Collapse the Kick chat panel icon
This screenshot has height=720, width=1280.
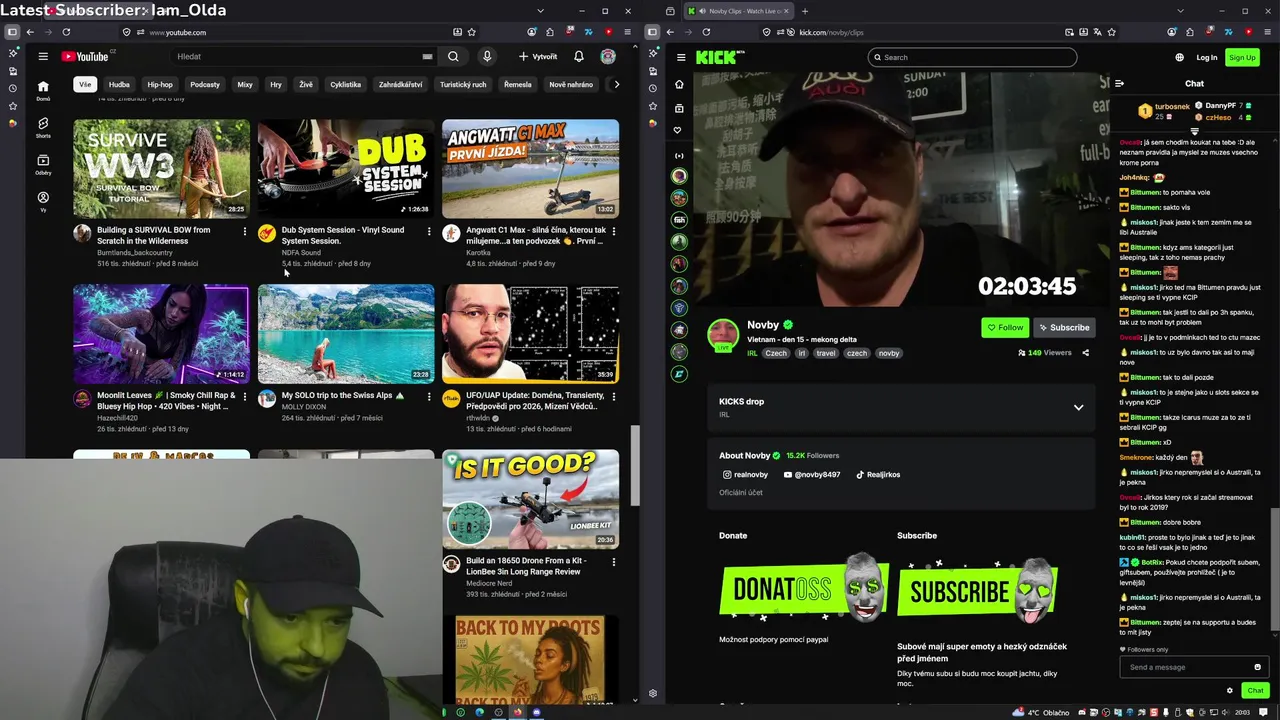[1119, 84]
